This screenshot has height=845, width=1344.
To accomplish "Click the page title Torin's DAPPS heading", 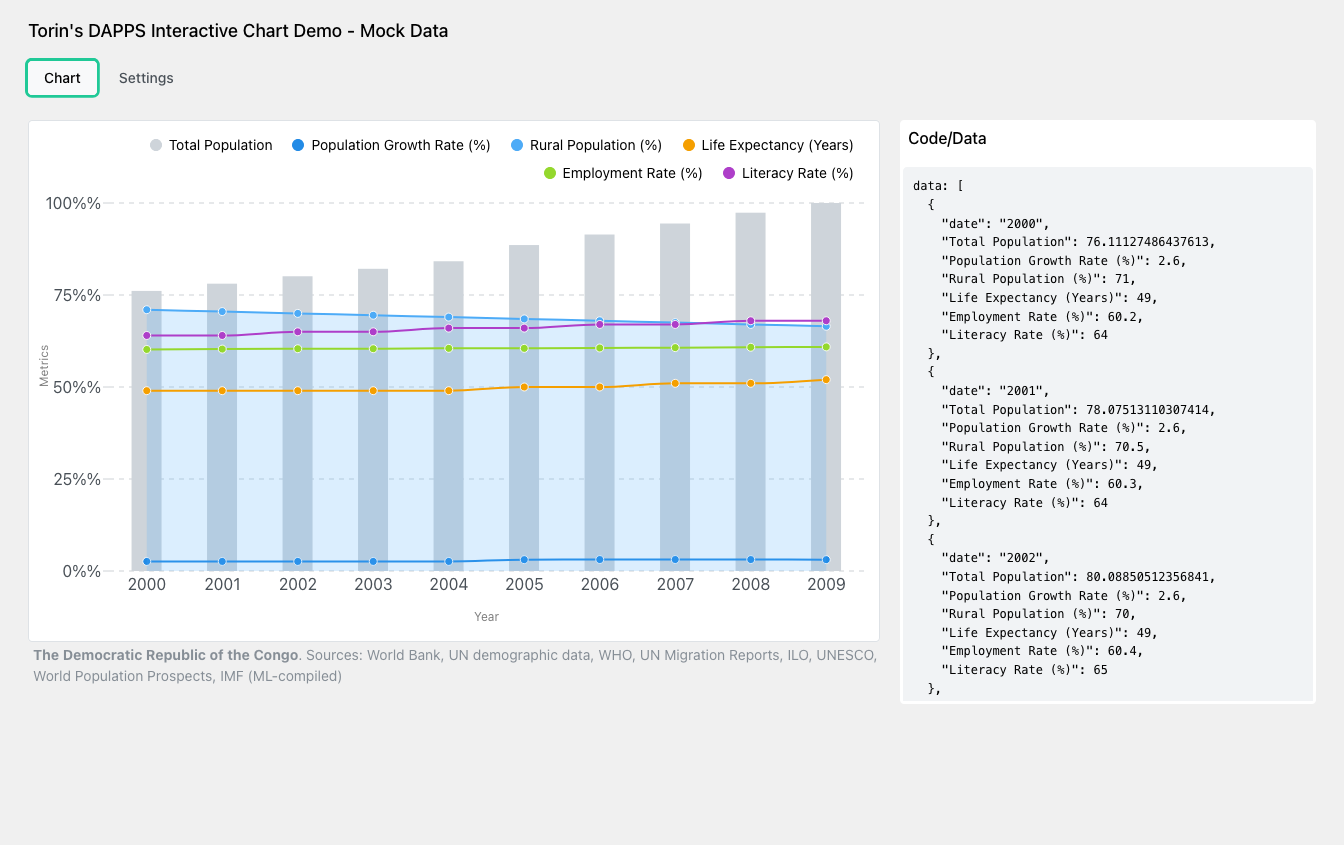I will click(x=238, y=31).
